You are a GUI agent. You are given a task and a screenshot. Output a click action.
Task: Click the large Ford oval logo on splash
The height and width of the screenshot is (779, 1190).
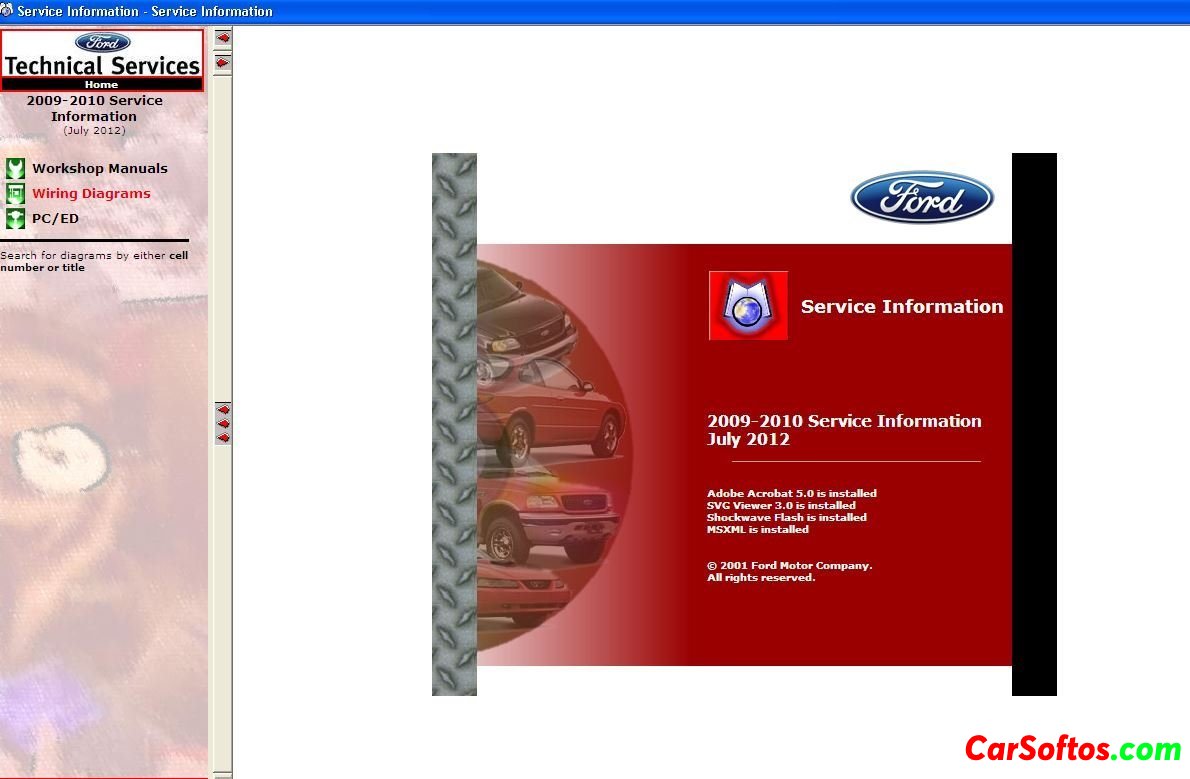click(x=921, y=197)
